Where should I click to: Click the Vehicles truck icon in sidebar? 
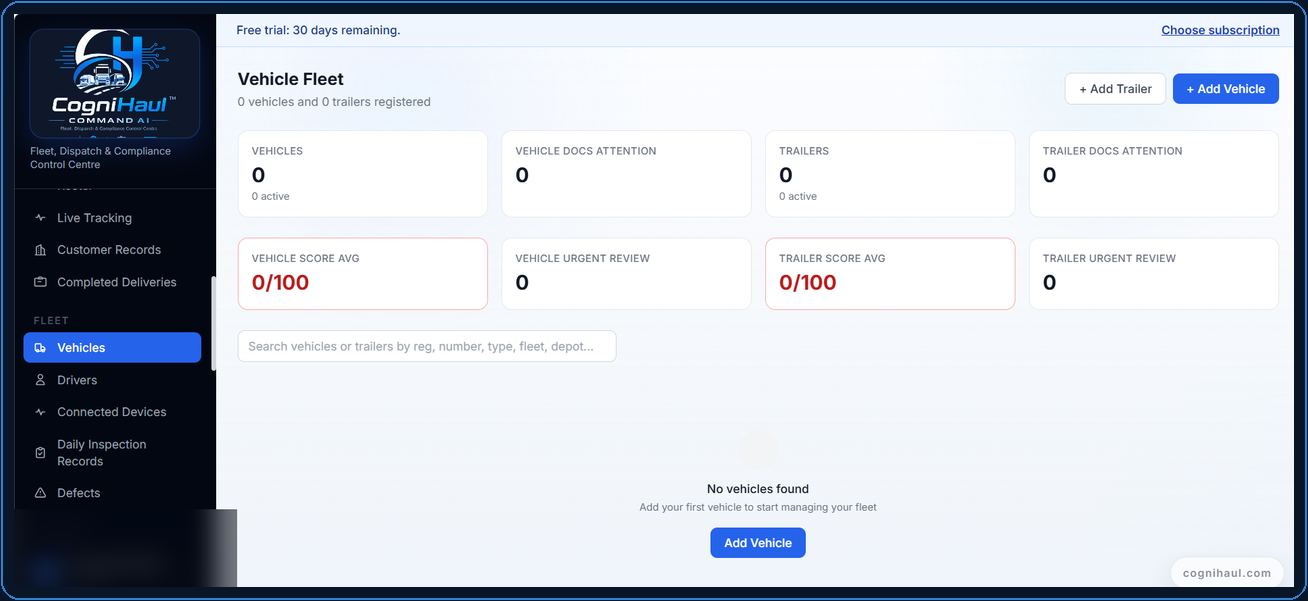click(40, 348)
